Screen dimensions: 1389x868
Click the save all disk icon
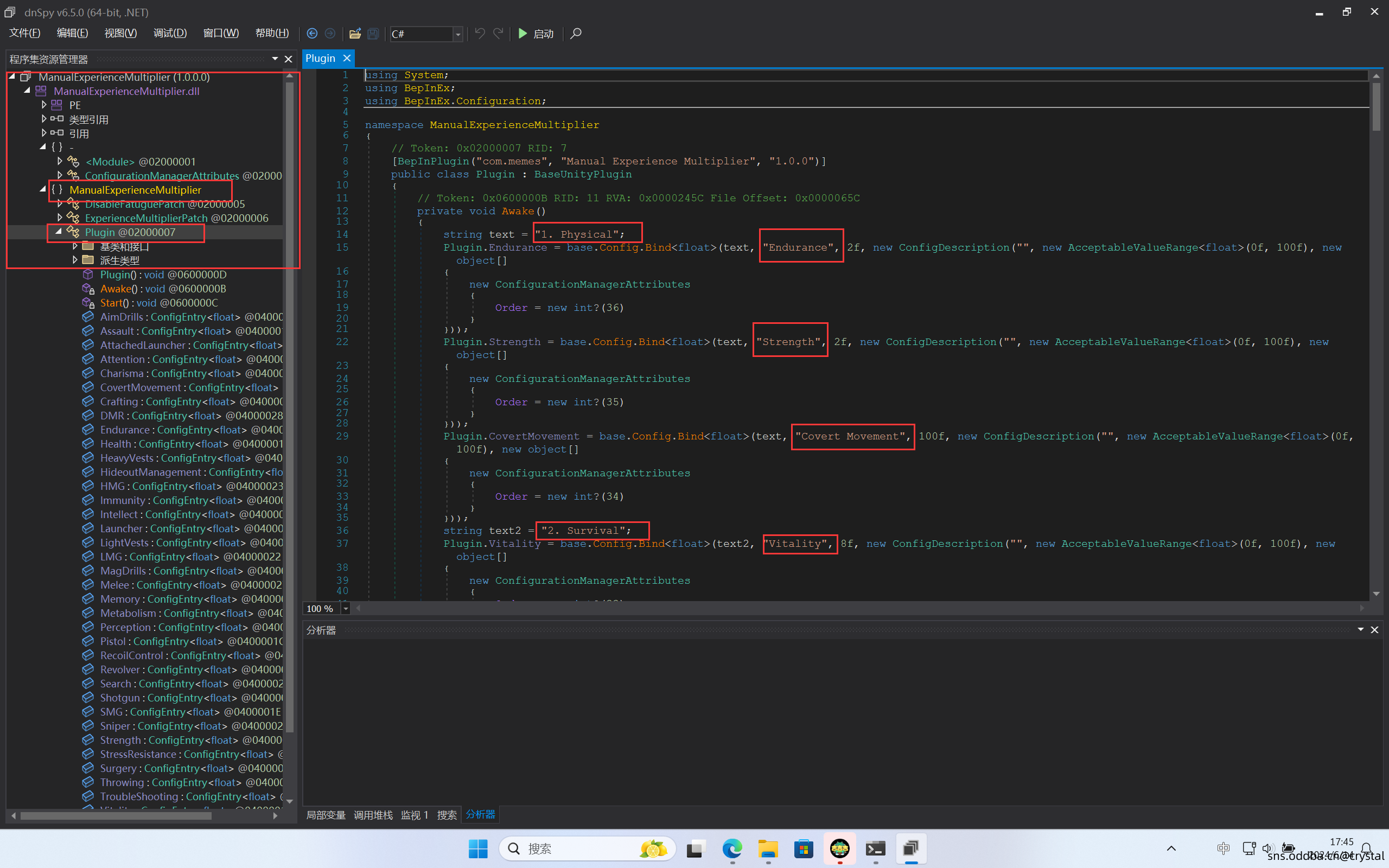pos(373,33)
